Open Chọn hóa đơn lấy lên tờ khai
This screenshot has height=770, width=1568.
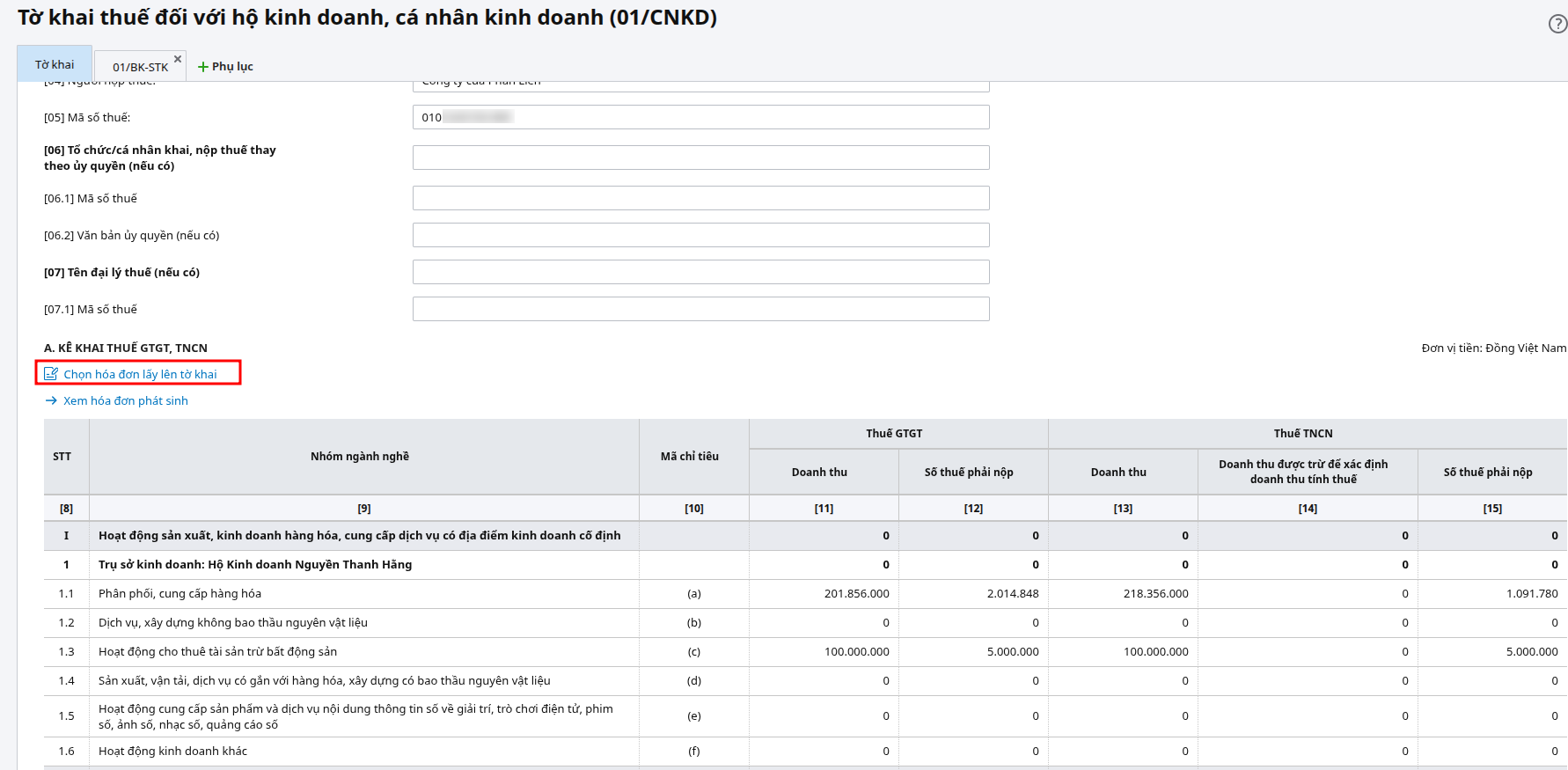point(140,374)
